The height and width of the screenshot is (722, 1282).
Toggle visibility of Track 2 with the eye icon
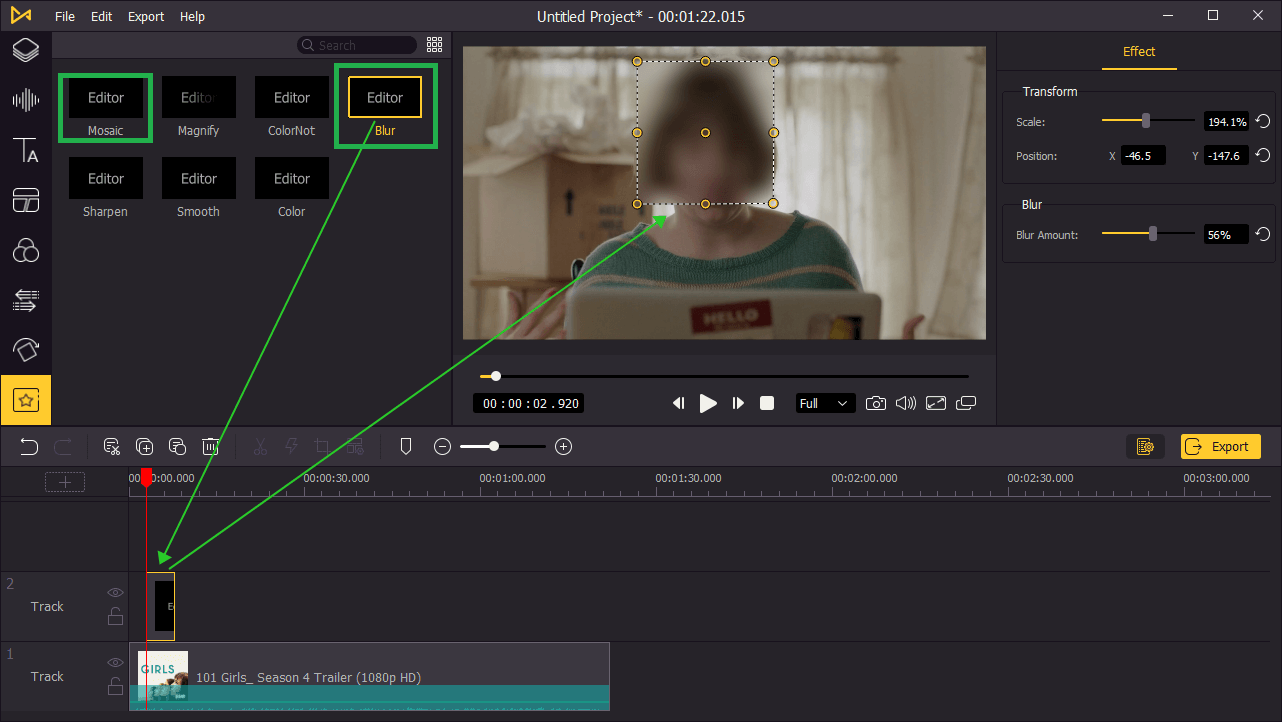(115, 592)
